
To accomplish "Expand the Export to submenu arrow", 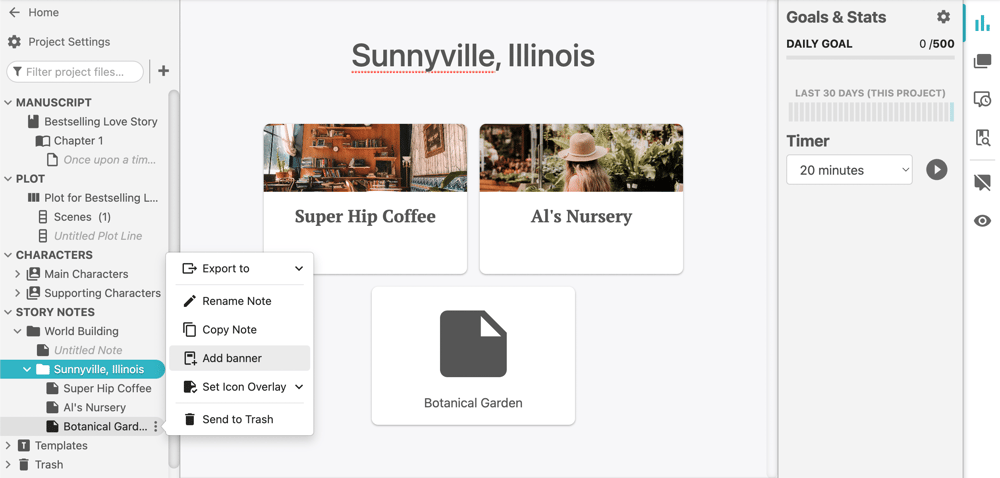I will (298, 268).
